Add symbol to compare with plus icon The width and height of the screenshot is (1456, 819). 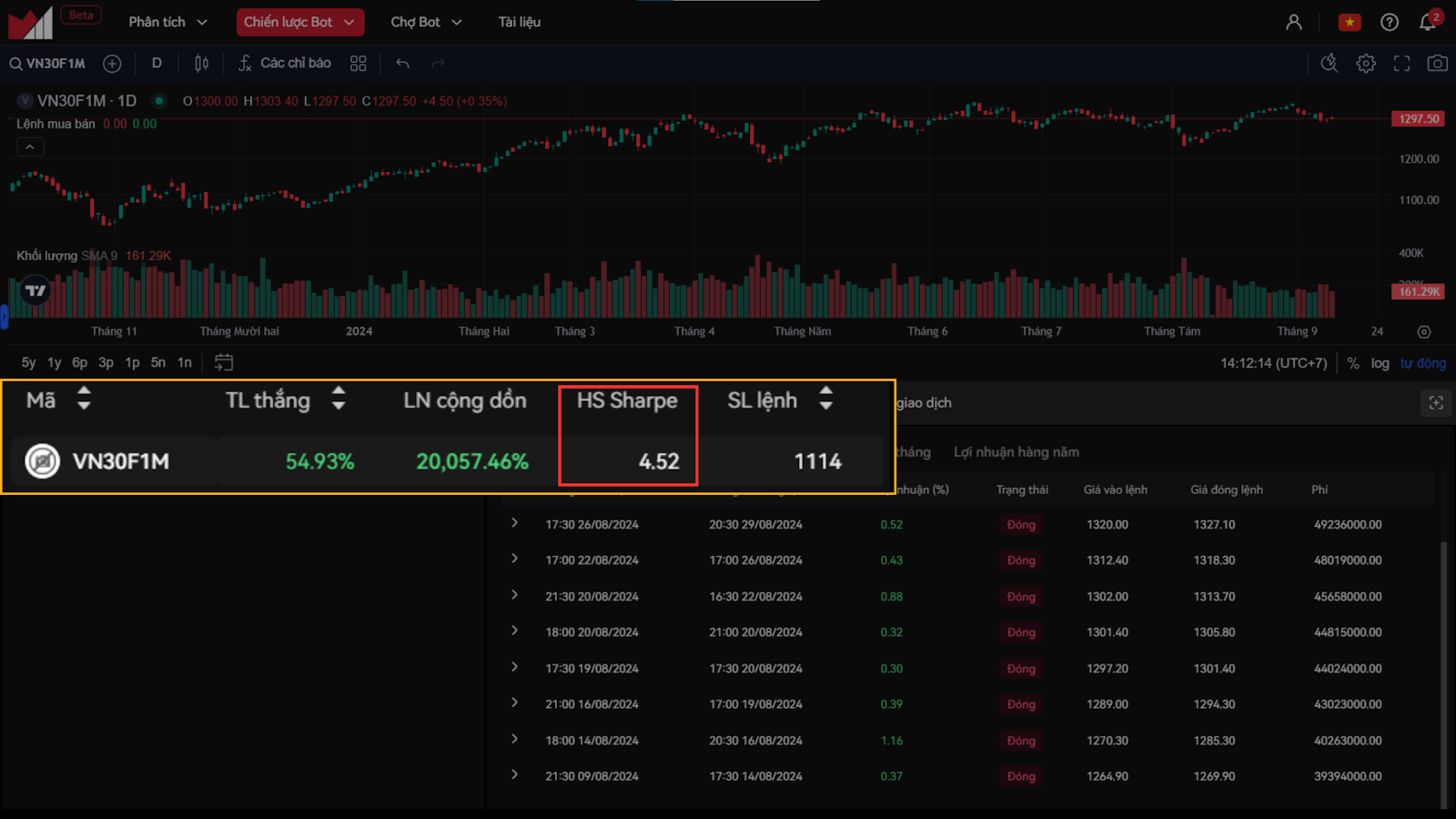click(112, 64)
